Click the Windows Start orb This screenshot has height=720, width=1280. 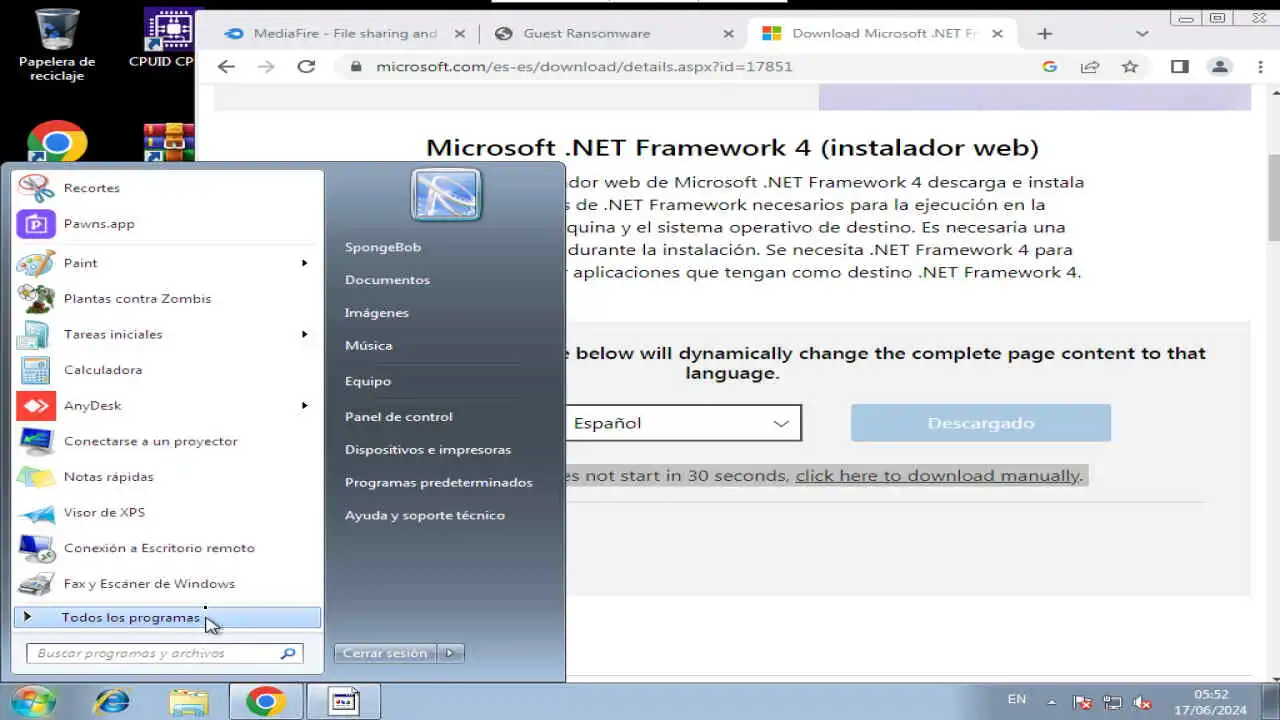33,701
